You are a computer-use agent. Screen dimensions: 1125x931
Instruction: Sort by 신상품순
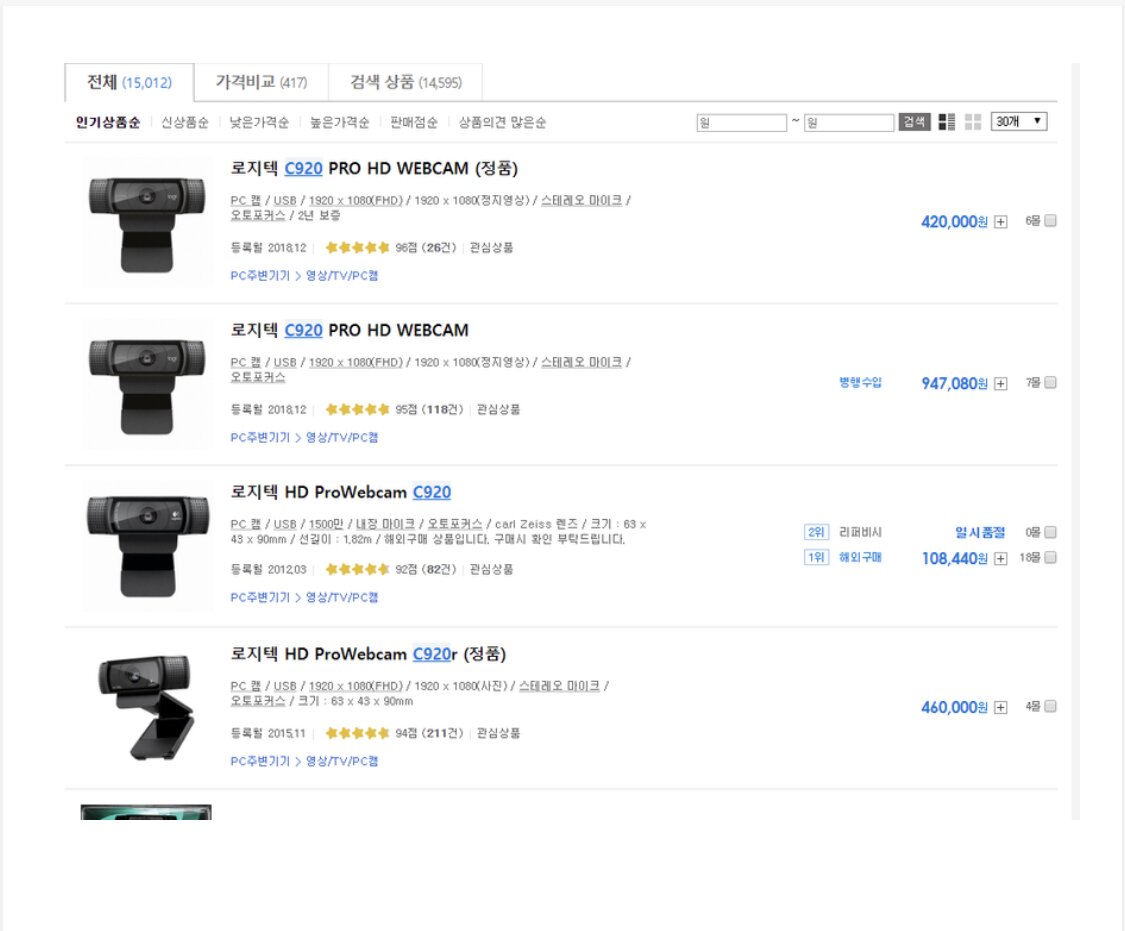pyautogui.click(x=184, y=123)
